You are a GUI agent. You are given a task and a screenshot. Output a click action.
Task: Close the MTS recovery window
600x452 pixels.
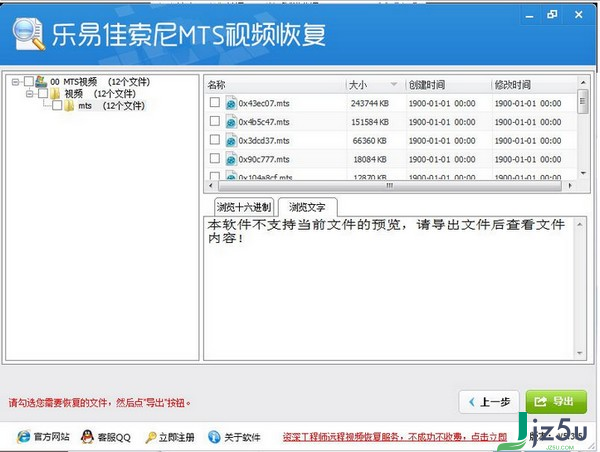point(579,15)
